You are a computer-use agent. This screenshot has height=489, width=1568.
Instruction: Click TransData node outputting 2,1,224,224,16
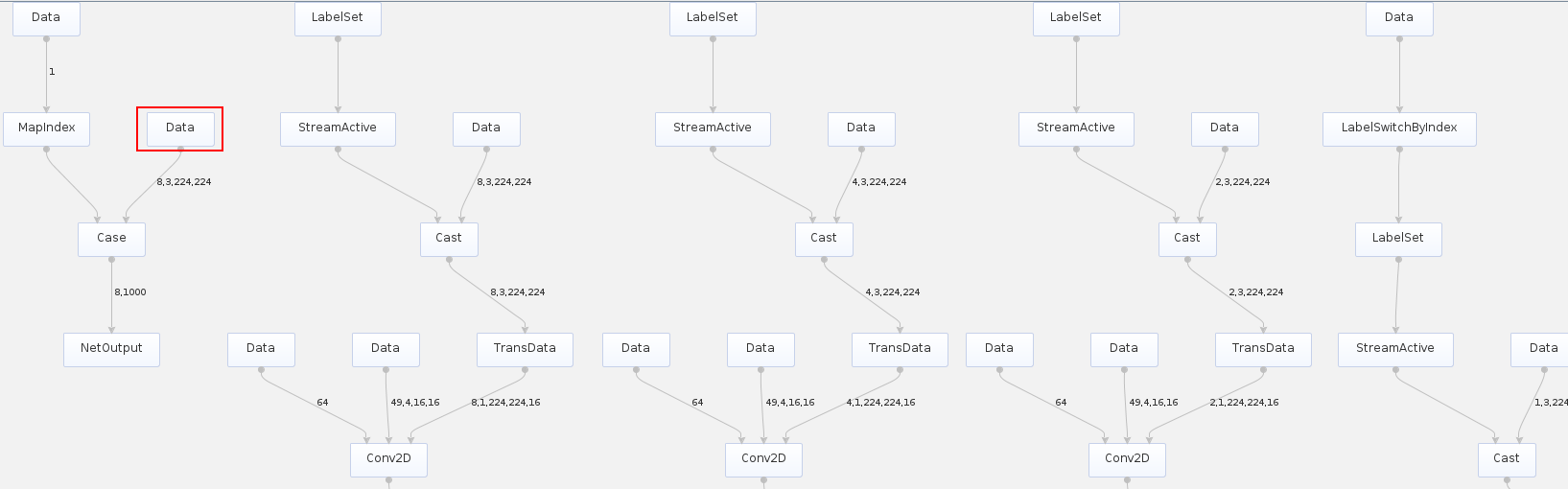tap(1263, 349)
